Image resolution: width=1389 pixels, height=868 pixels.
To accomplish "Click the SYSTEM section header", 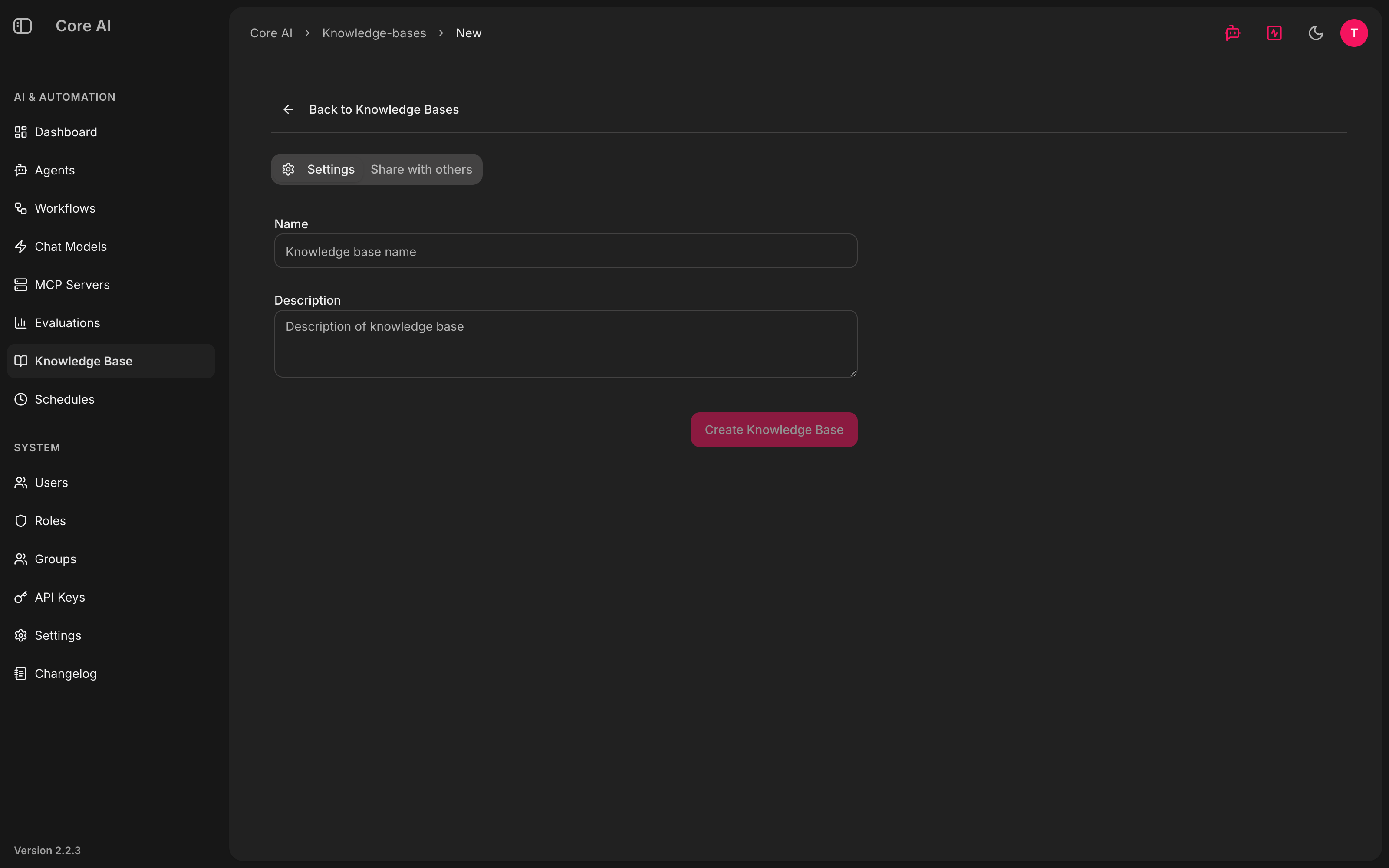I will pos(37,448).
